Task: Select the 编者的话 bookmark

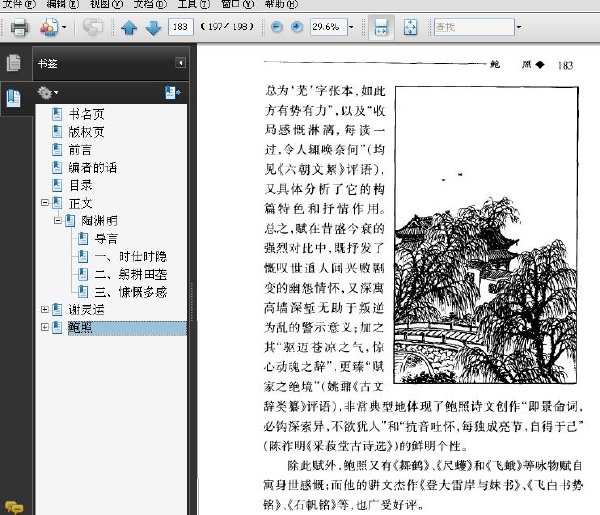Action: coord(93,167)
